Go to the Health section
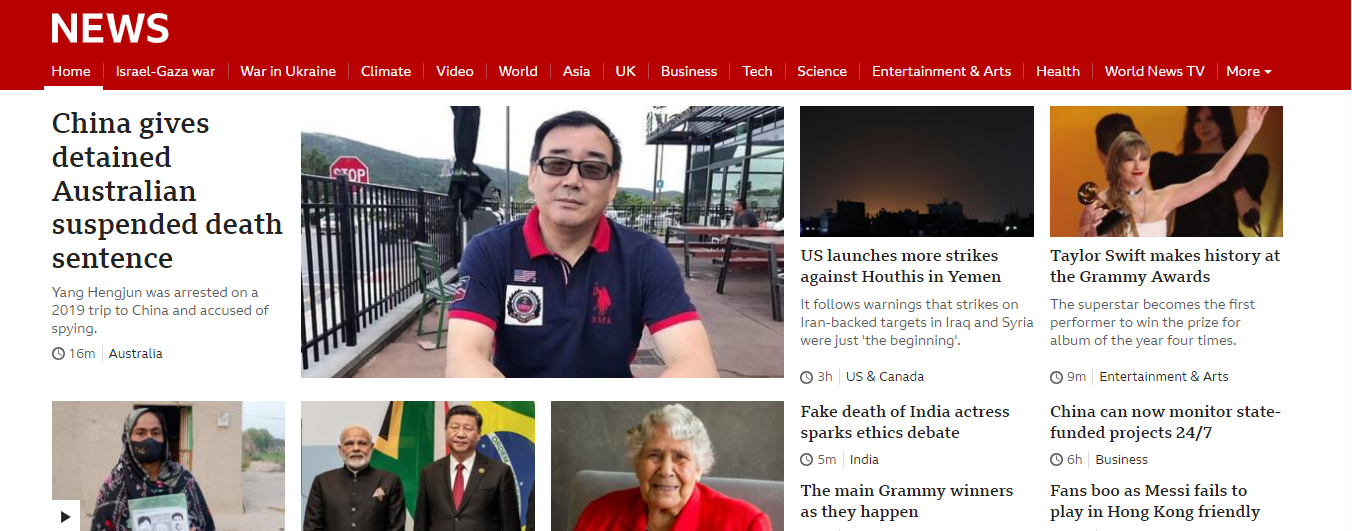The width and height of the screenshot is (1352, 531). (x=1058, y=71)
